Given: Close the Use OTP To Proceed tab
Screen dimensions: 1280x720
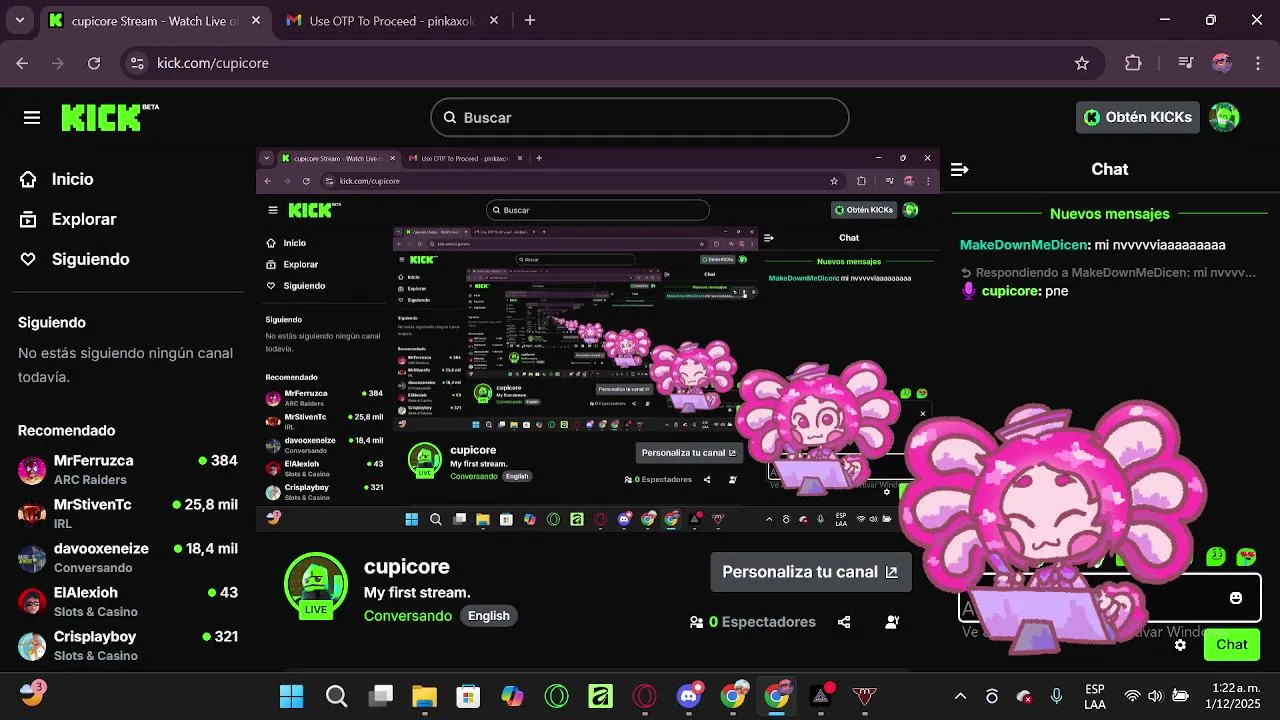Looking at the screenshot, I should point(493,21).
